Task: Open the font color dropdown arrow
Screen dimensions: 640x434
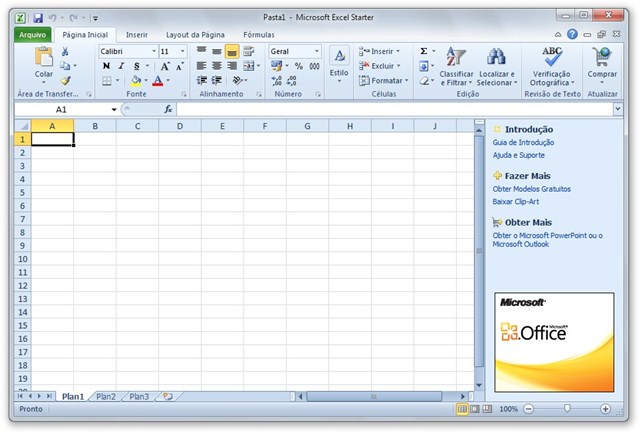Action: [168, 80]
